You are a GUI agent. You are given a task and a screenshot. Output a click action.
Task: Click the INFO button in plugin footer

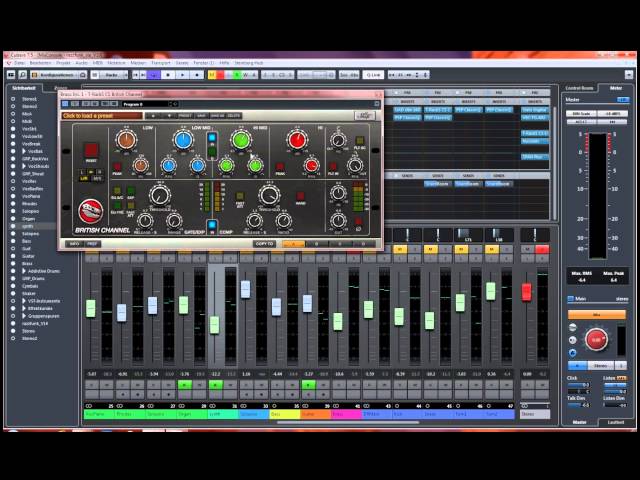[x=74, y=244]
